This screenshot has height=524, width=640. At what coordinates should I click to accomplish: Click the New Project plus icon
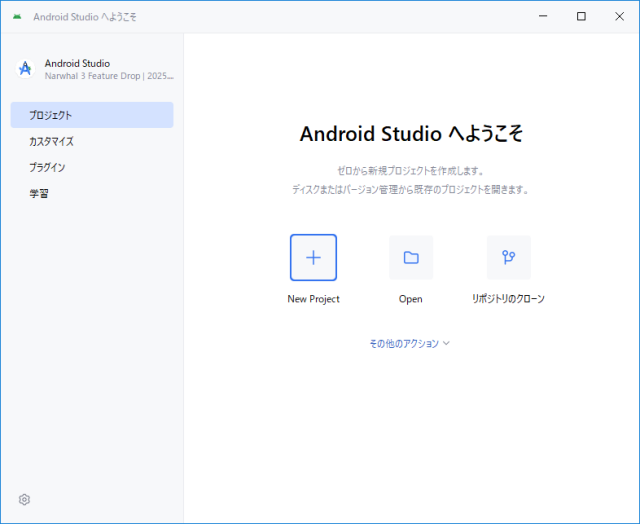pyautogui.click(x=313, y=258)
